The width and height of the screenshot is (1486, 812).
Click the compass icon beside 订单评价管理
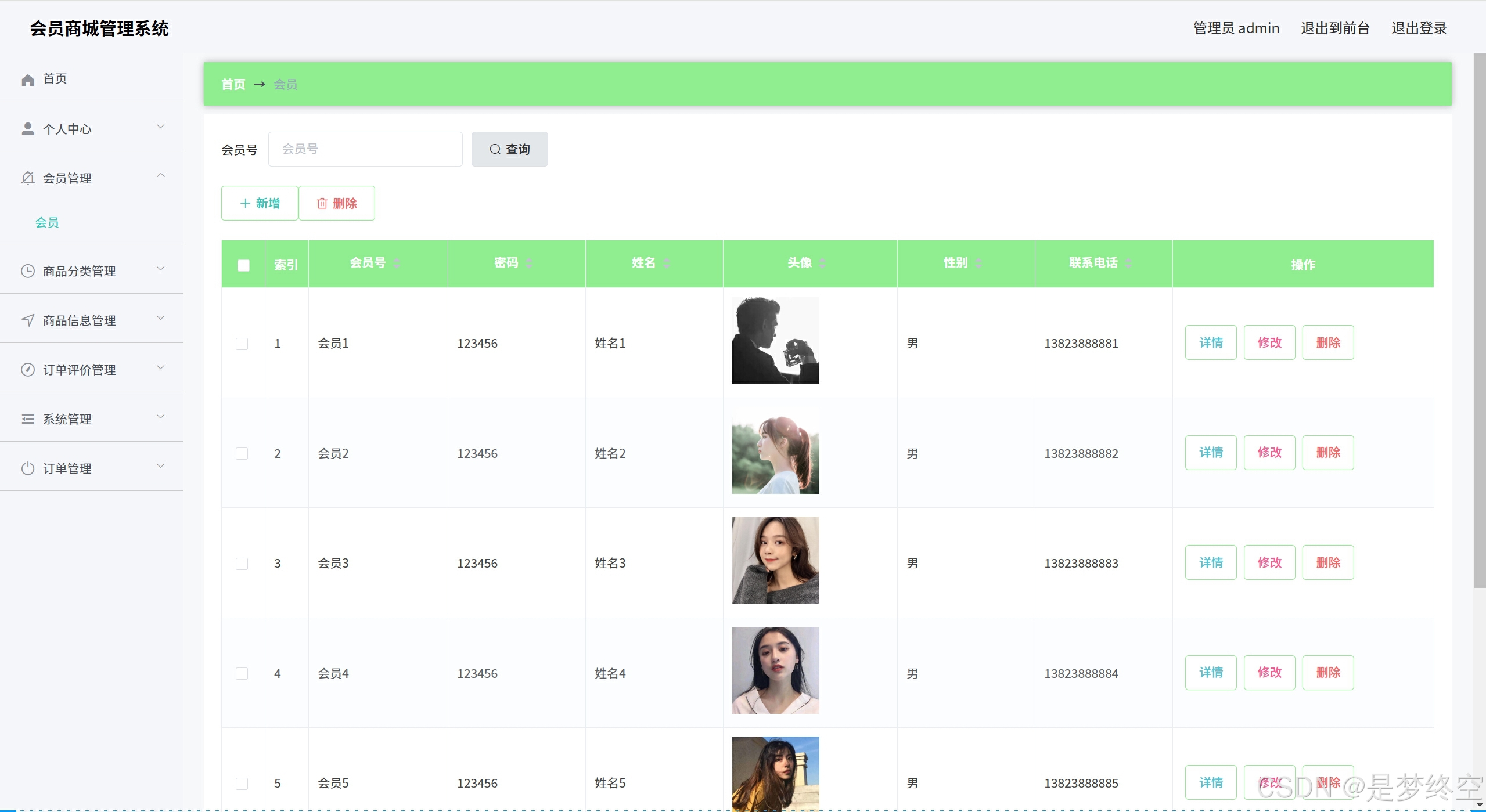(27, 370)
